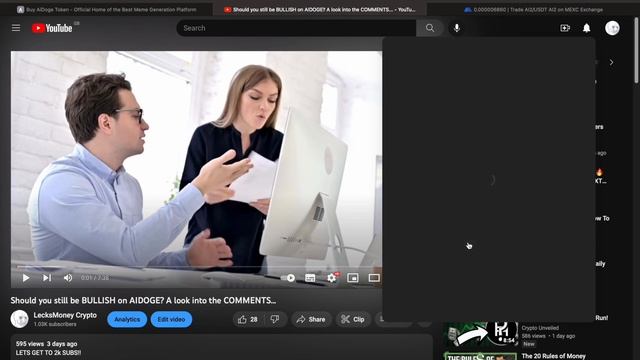Like the video thumbs up 28
This screenshot has width=640, height=360.
click(248, 319)
